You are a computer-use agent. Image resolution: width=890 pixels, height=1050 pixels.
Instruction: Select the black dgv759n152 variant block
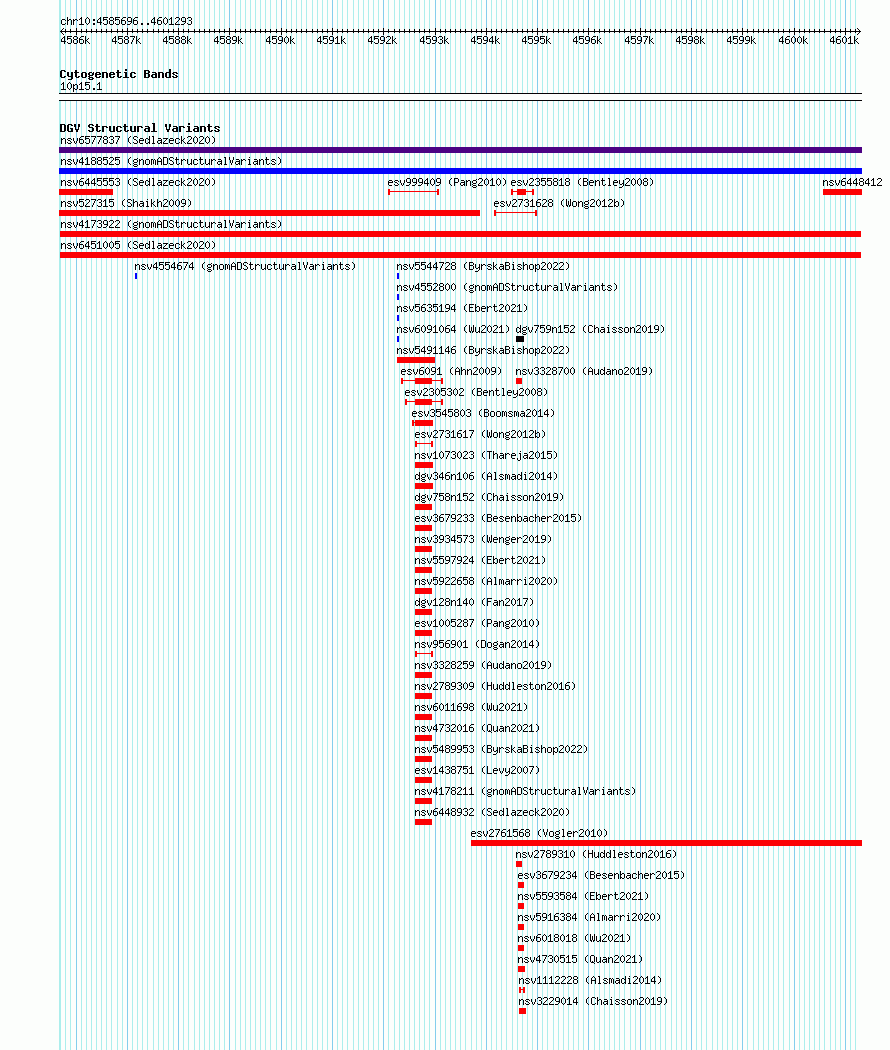pyautogui.click(x=520, y=339)
